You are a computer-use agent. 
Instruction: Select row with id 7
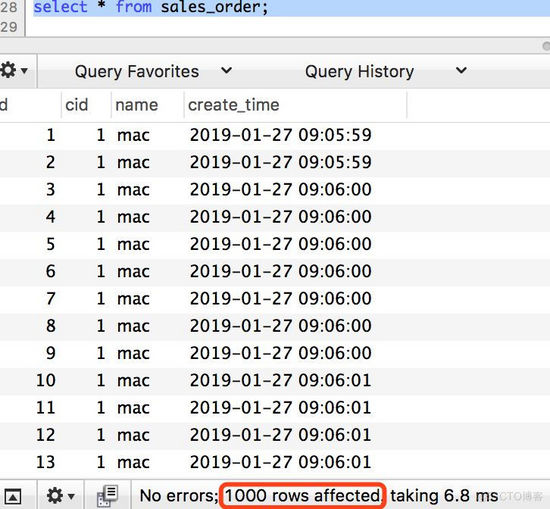(x=275, y=299)
